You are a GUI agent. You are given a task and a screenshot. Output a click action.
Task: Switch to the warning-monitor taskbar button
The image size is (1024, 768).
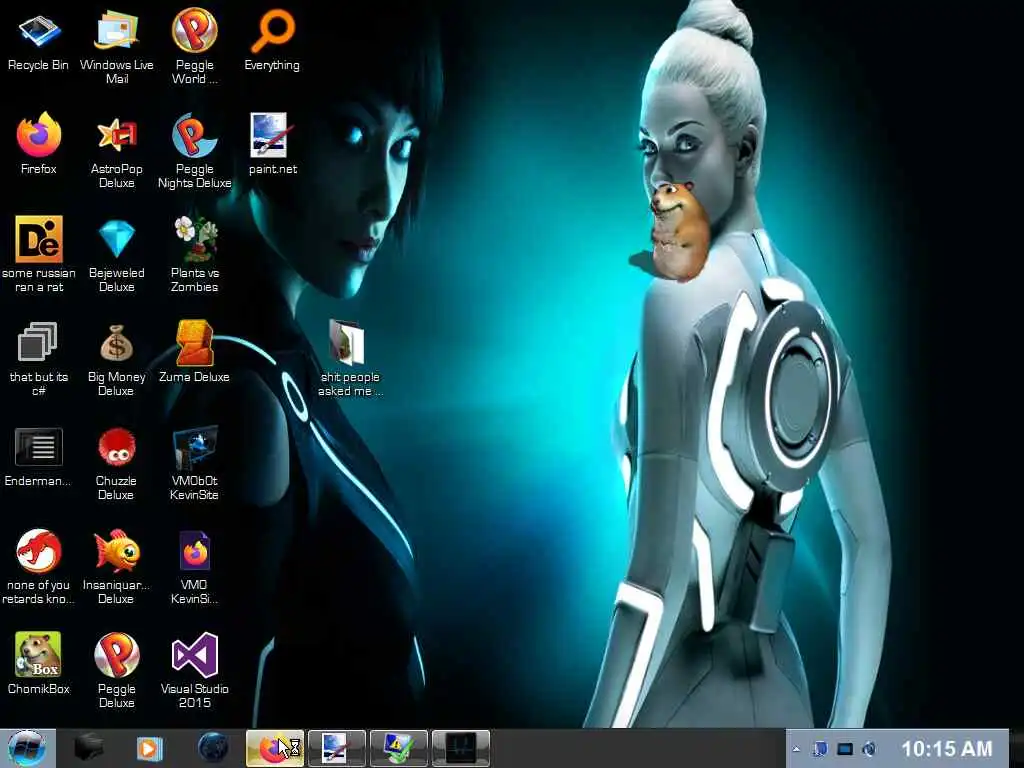398,748
